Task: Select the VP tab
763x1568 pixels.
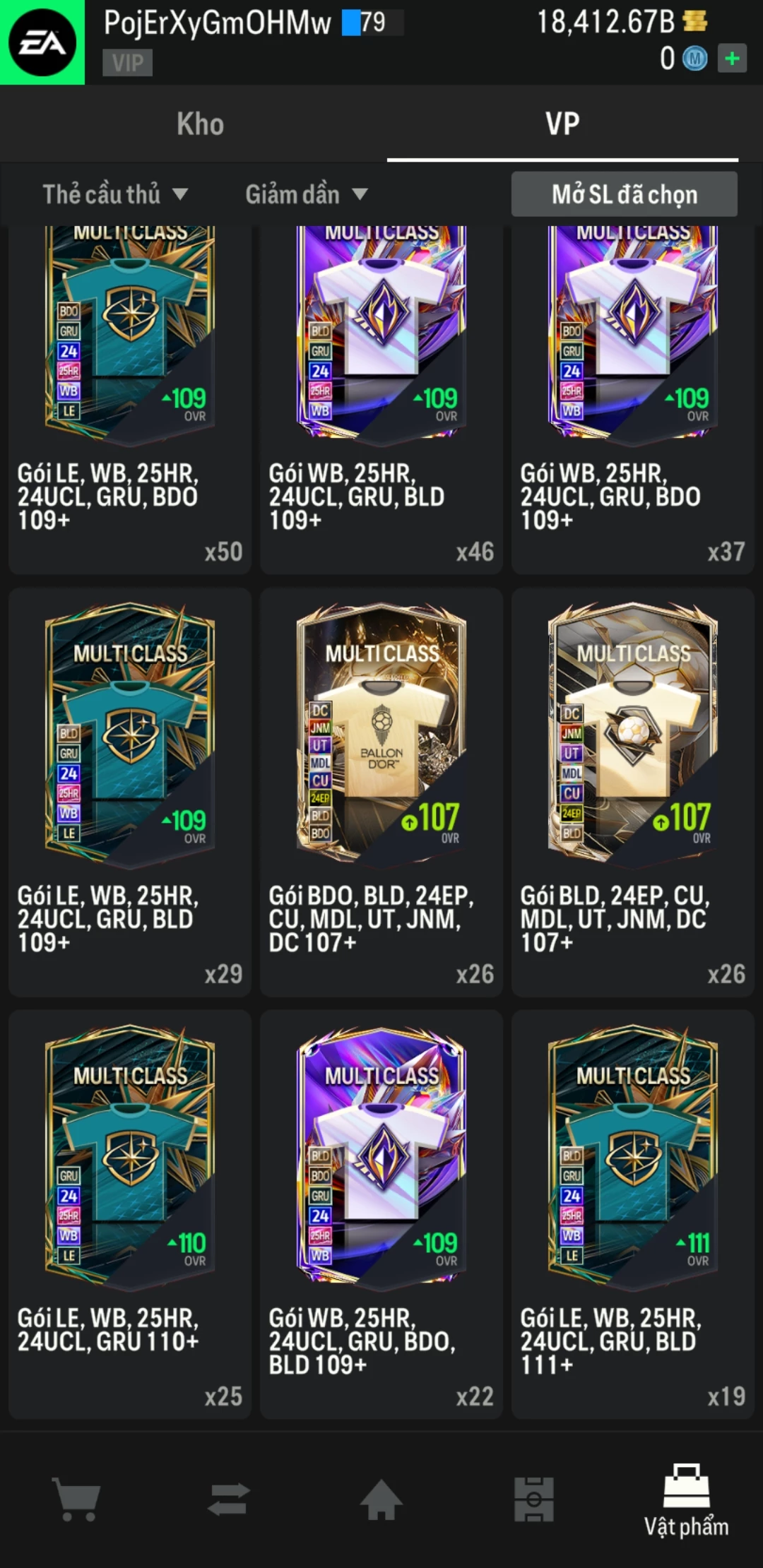Action: 562,124
